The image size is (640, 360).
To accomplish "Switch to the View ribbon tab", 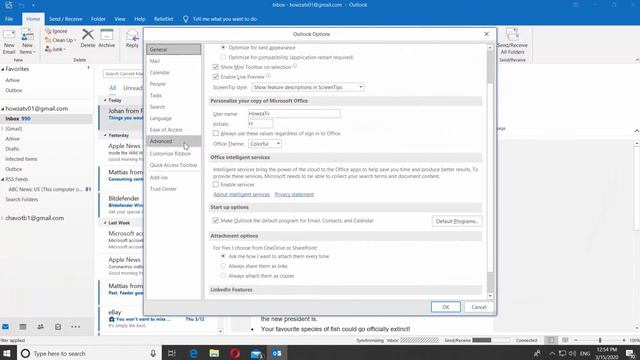I will click(120, 19).
